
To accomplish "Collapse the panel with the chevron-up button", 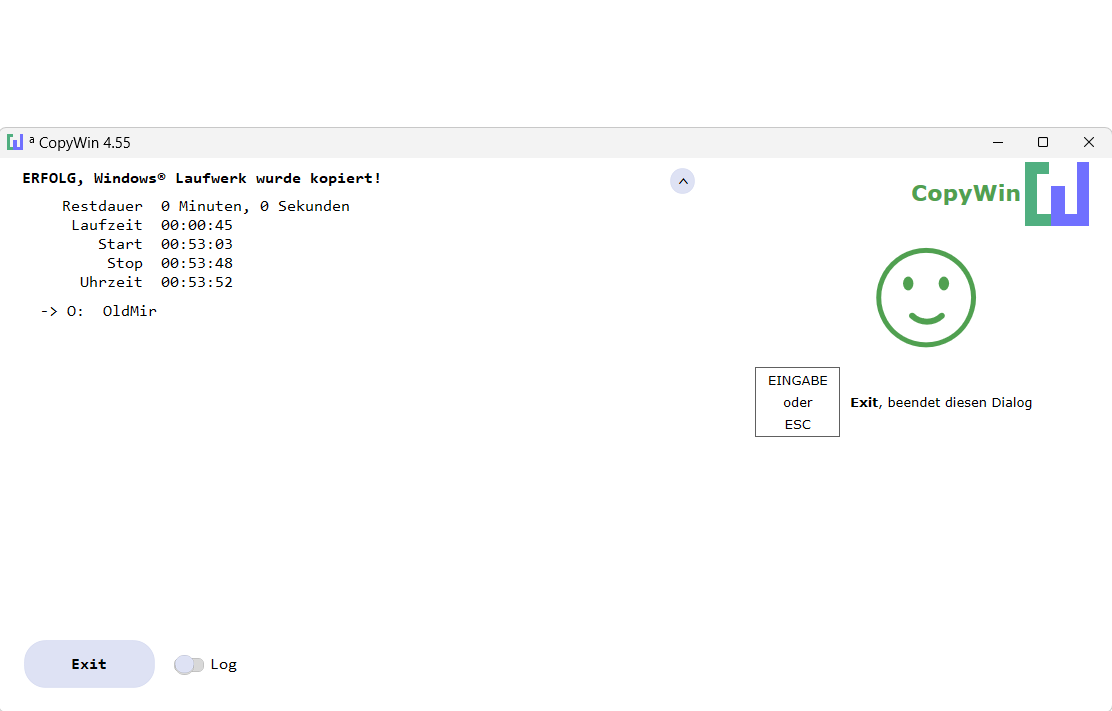I will point(682,181).
